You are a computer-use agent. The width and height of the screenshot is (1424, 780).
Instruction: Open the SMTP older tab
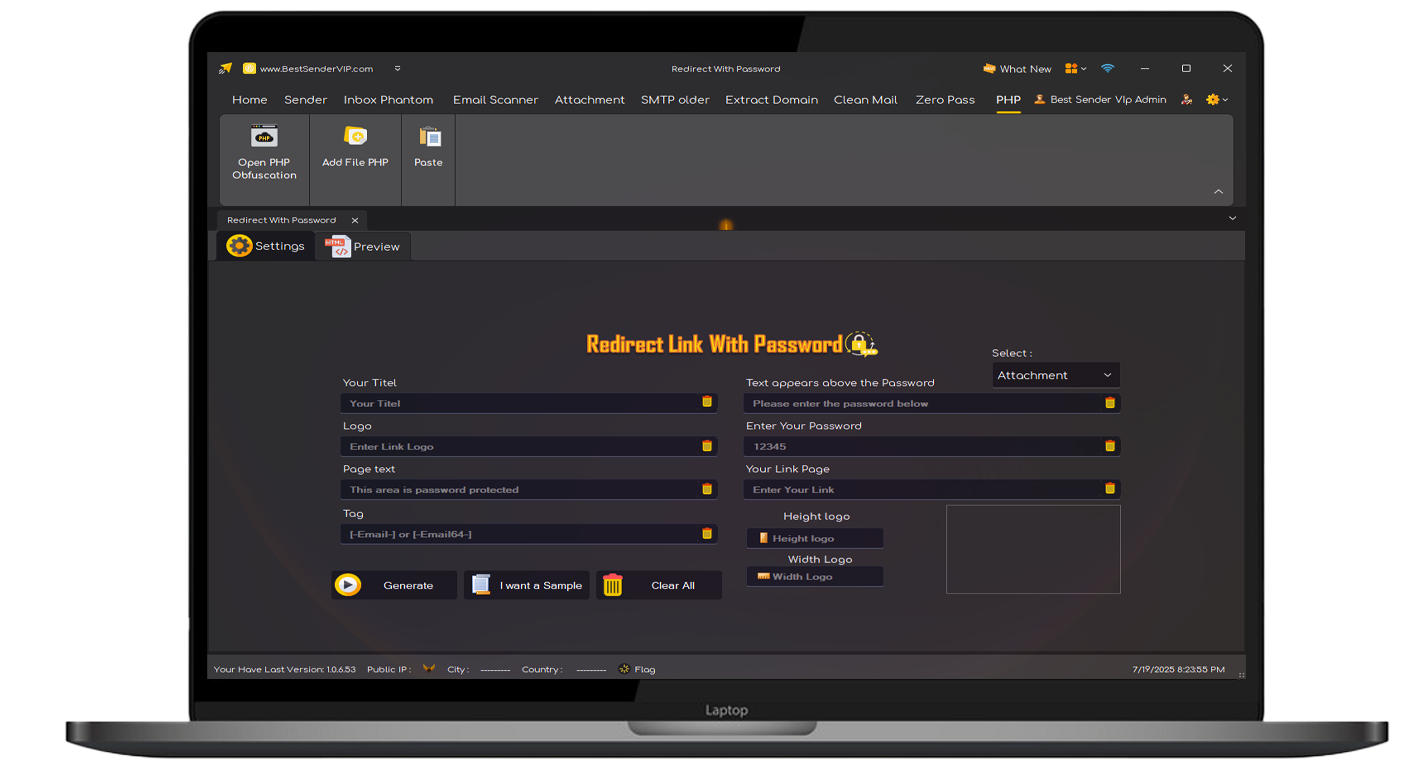point(675,100)
